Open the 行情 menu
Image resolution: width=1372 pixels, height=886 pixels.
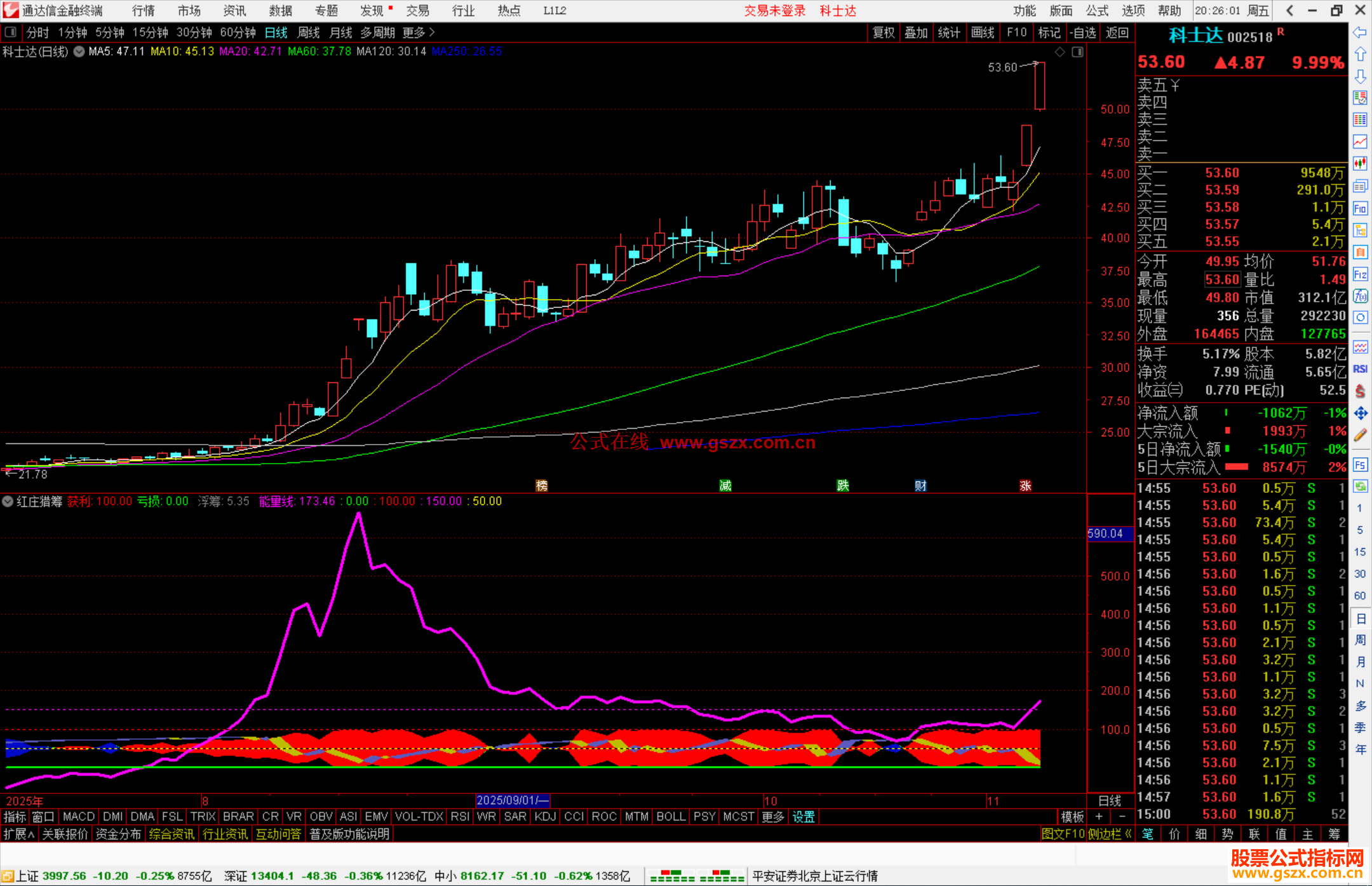click(143, 10)
